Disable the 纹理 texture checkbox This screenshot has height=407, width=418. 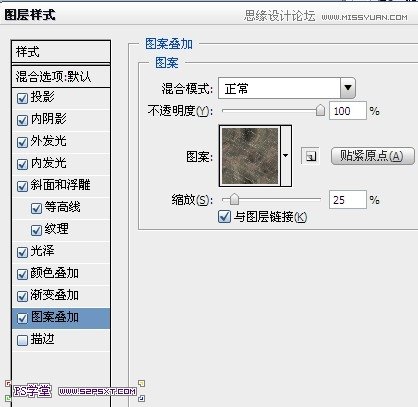[x=36, y=230]
